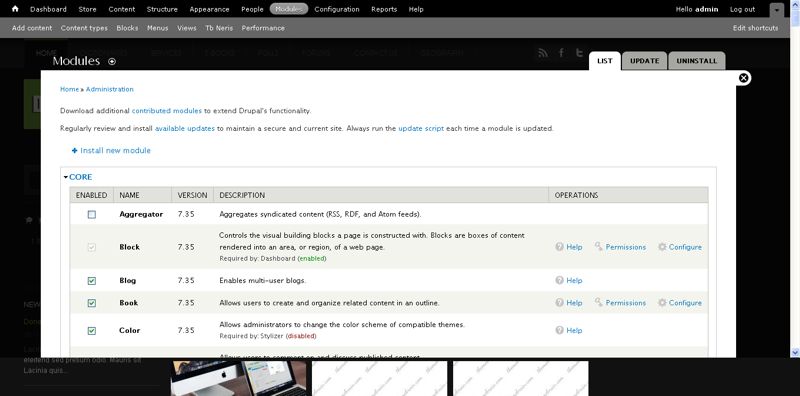Click the Views shortcut link

187,28
